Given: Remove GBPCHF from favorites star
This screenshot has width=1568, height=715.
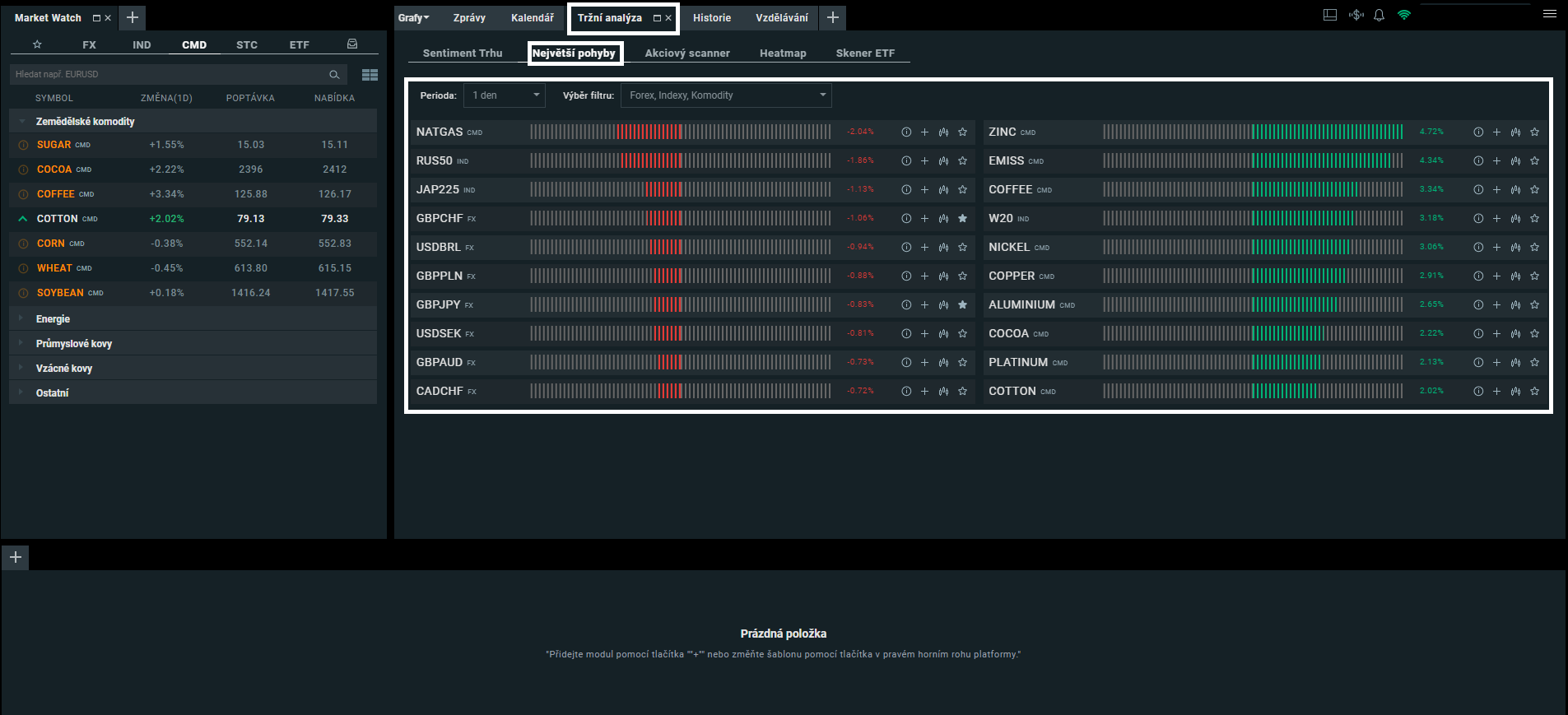Looking at the screenshot, I should click(x=962, y=218).
